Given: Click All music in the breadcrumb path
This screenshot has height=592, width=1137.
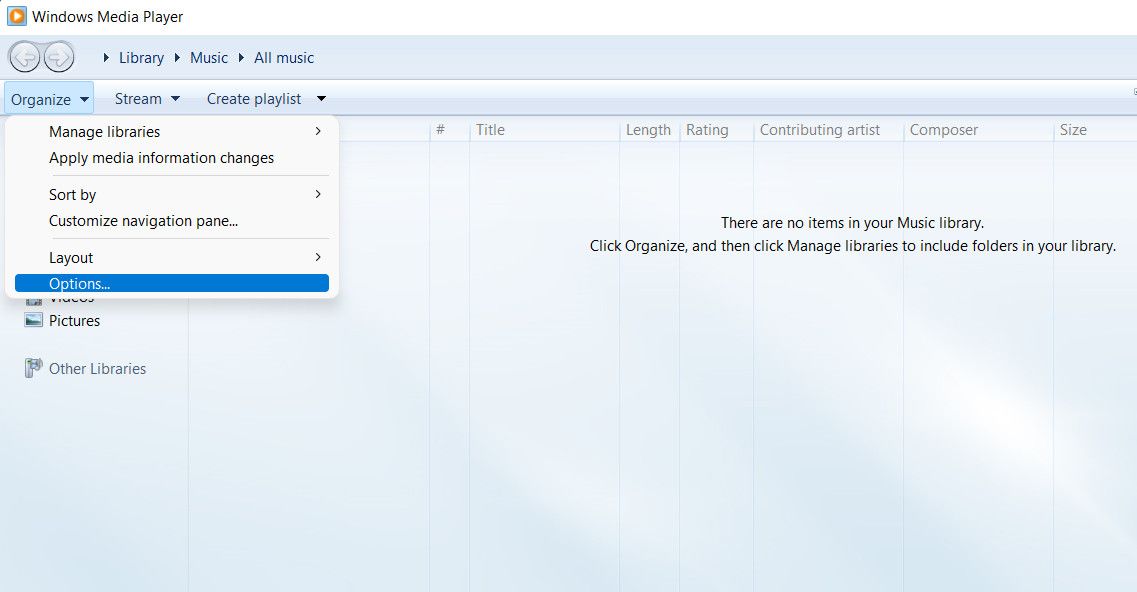Looking at the screenshot, I should coord(284,58).
